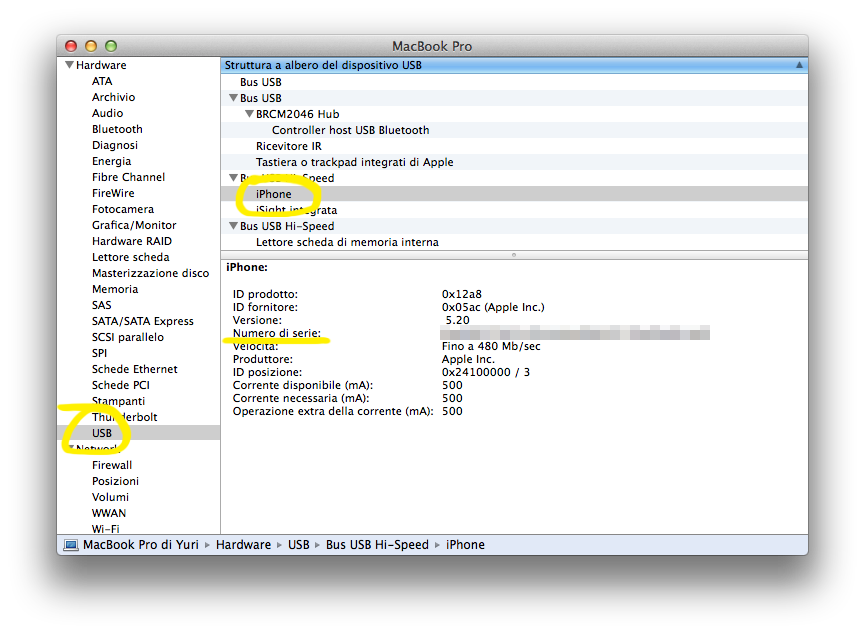Select the iPhone device row

(514, 194)
